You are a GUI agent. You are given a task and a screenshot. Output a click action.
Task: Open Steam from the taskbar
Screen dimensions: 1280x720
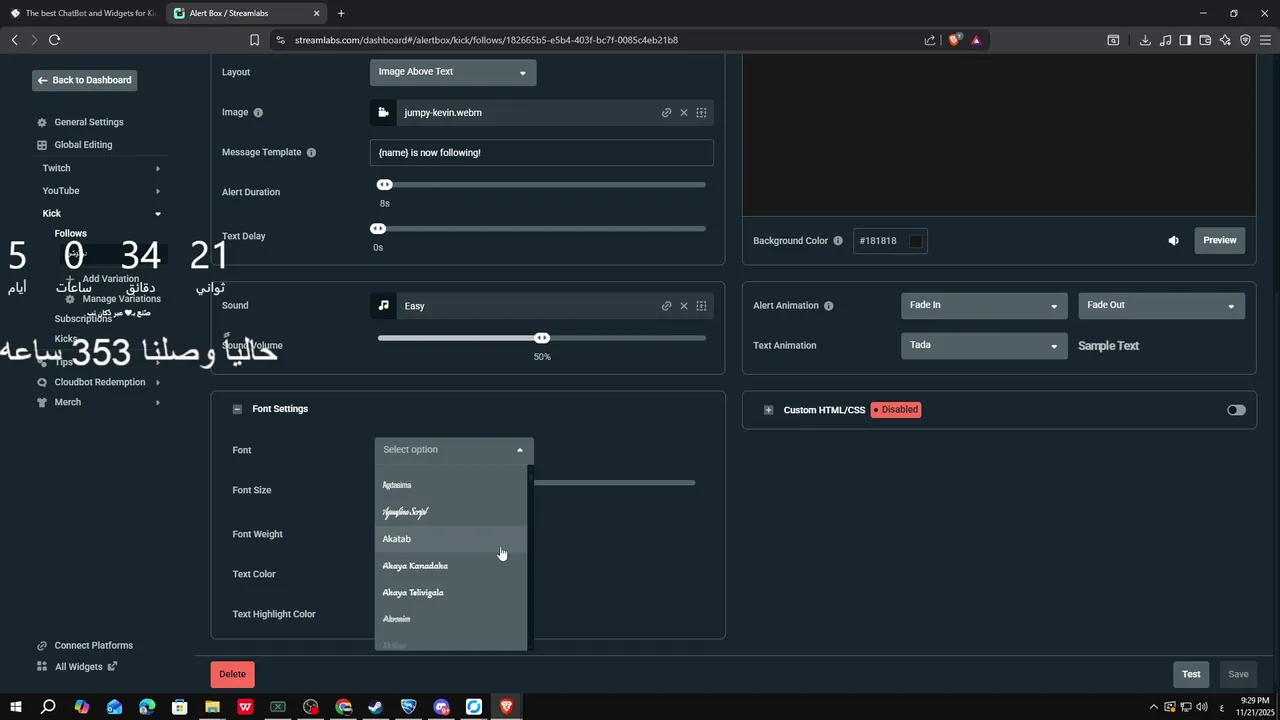pyautogui.click(x=376, y=707)
